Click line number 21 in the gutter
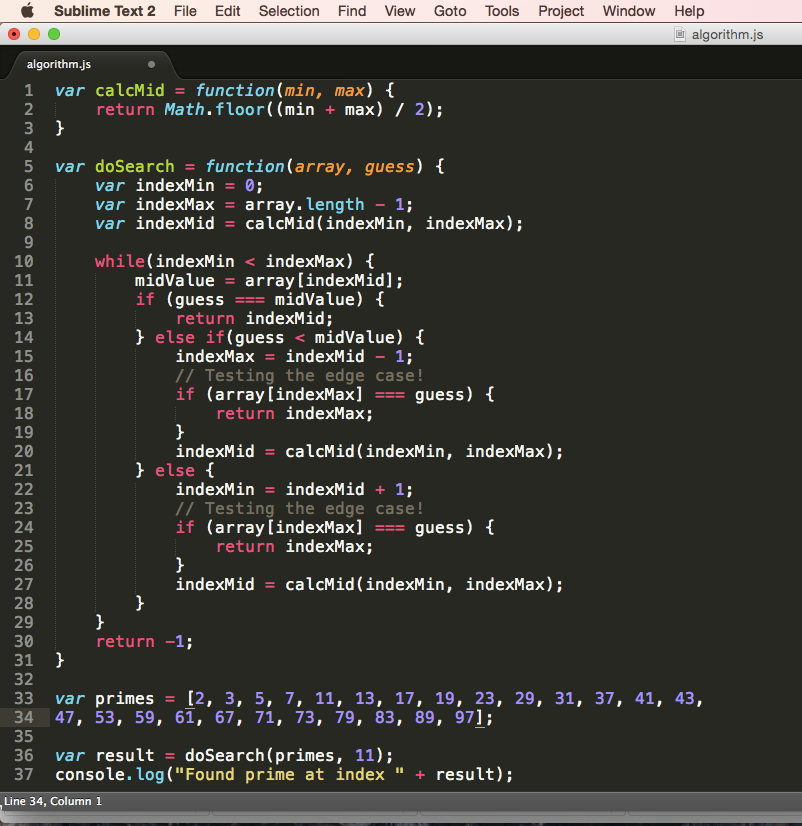This screenshot has width=802, height=826. pyautogui.click(x=24, y=470)
